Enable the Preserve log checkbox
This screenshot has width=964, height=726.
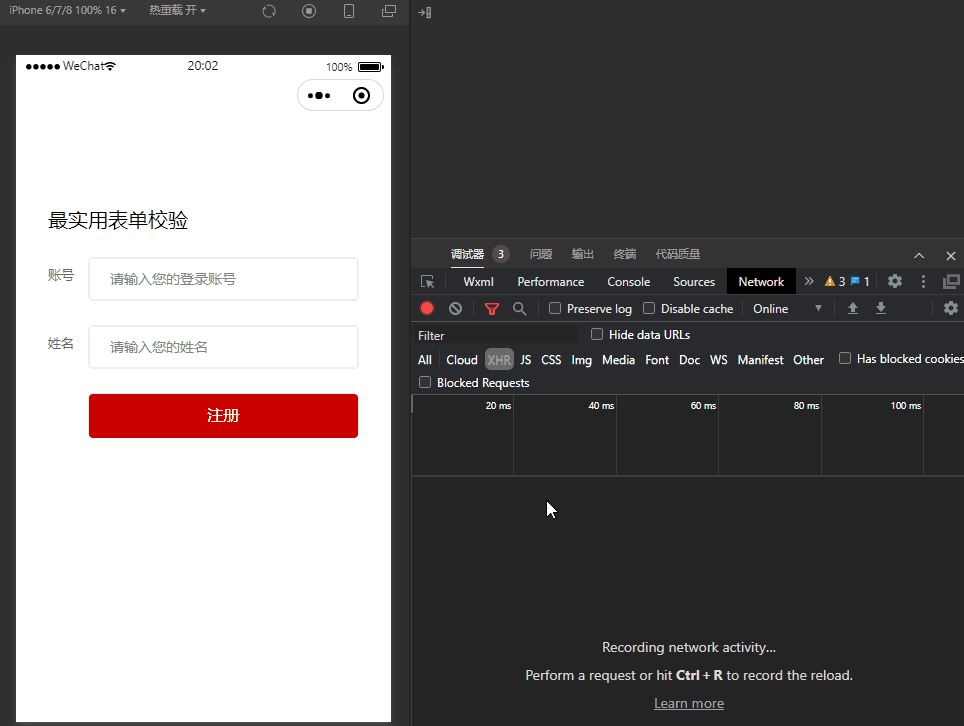pyautogui.click(x=555, y=309)
